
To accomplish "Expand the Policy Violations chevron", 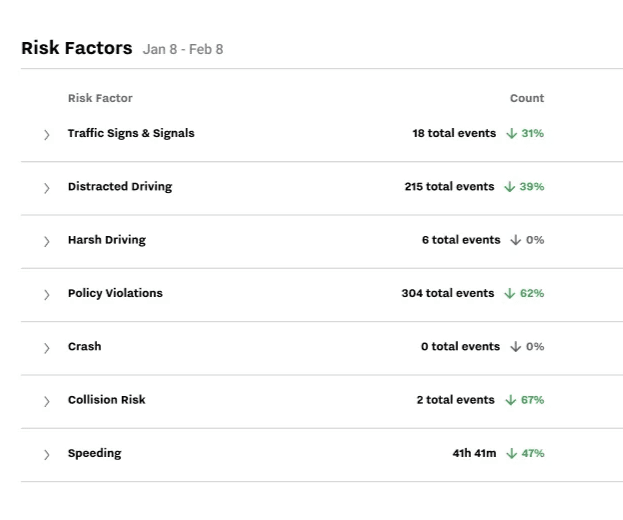I will [x=46, y=295].
